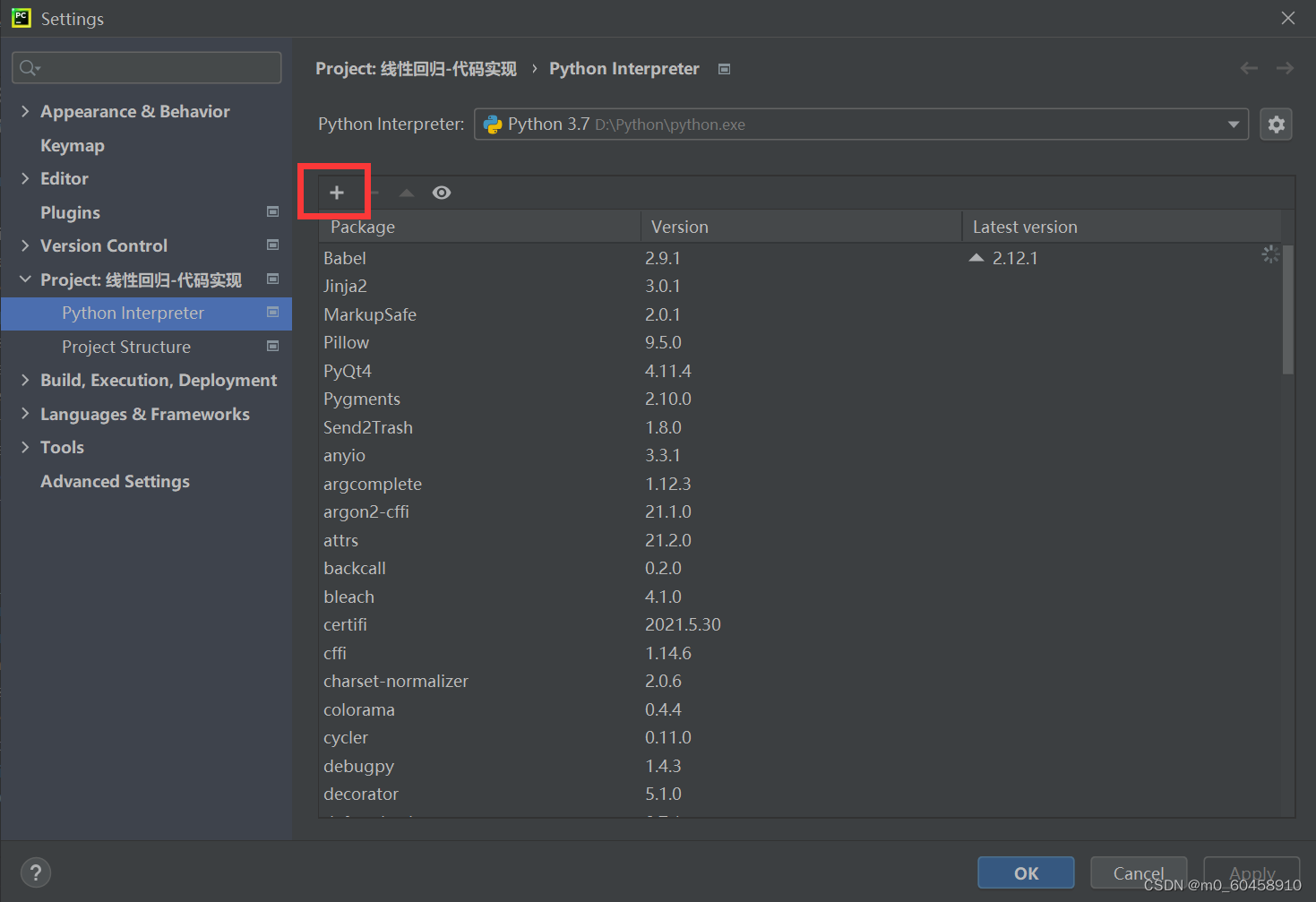Select the PyQt4 package row

[x=800, y=371]
